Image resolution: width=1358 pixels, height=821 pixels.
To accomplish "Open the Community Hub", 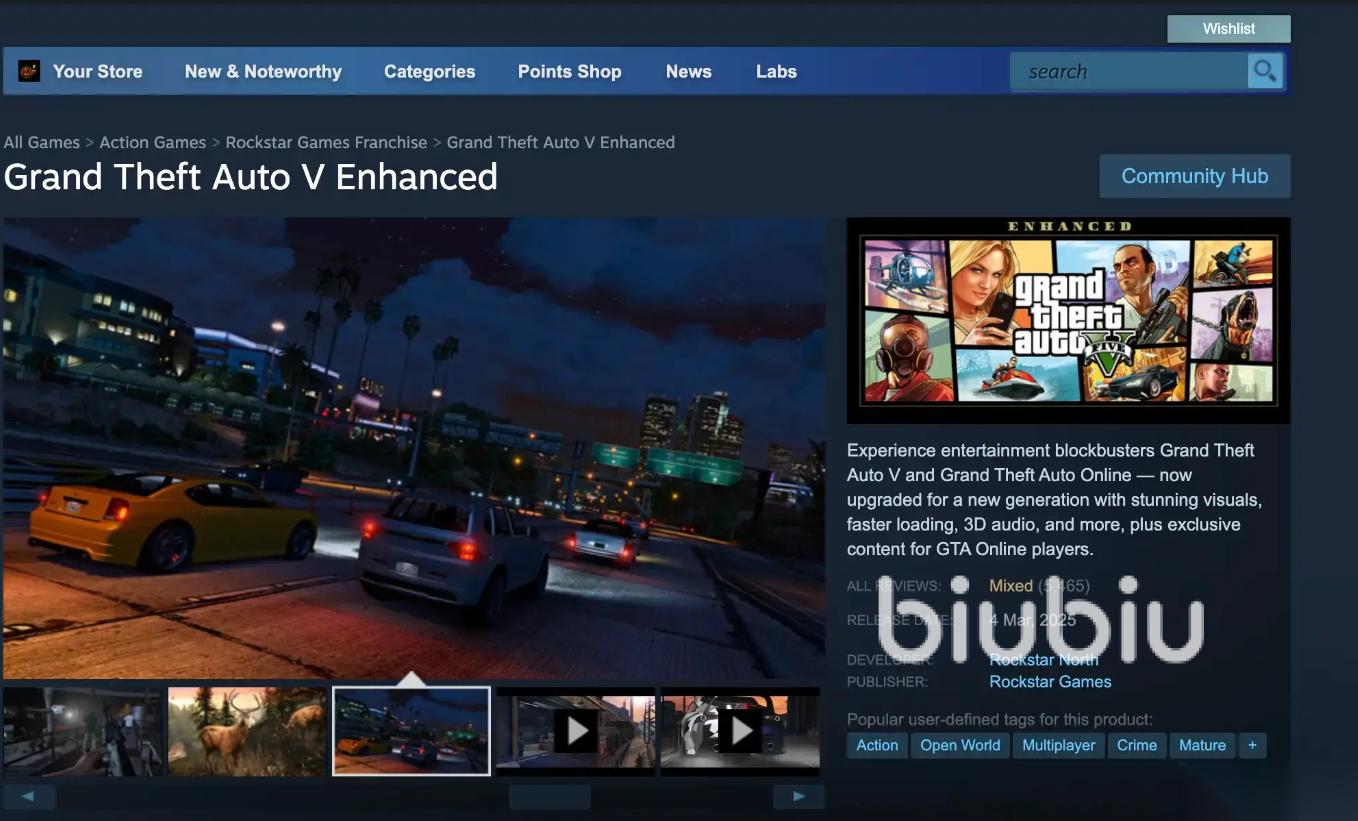I will pos(1195,176).
